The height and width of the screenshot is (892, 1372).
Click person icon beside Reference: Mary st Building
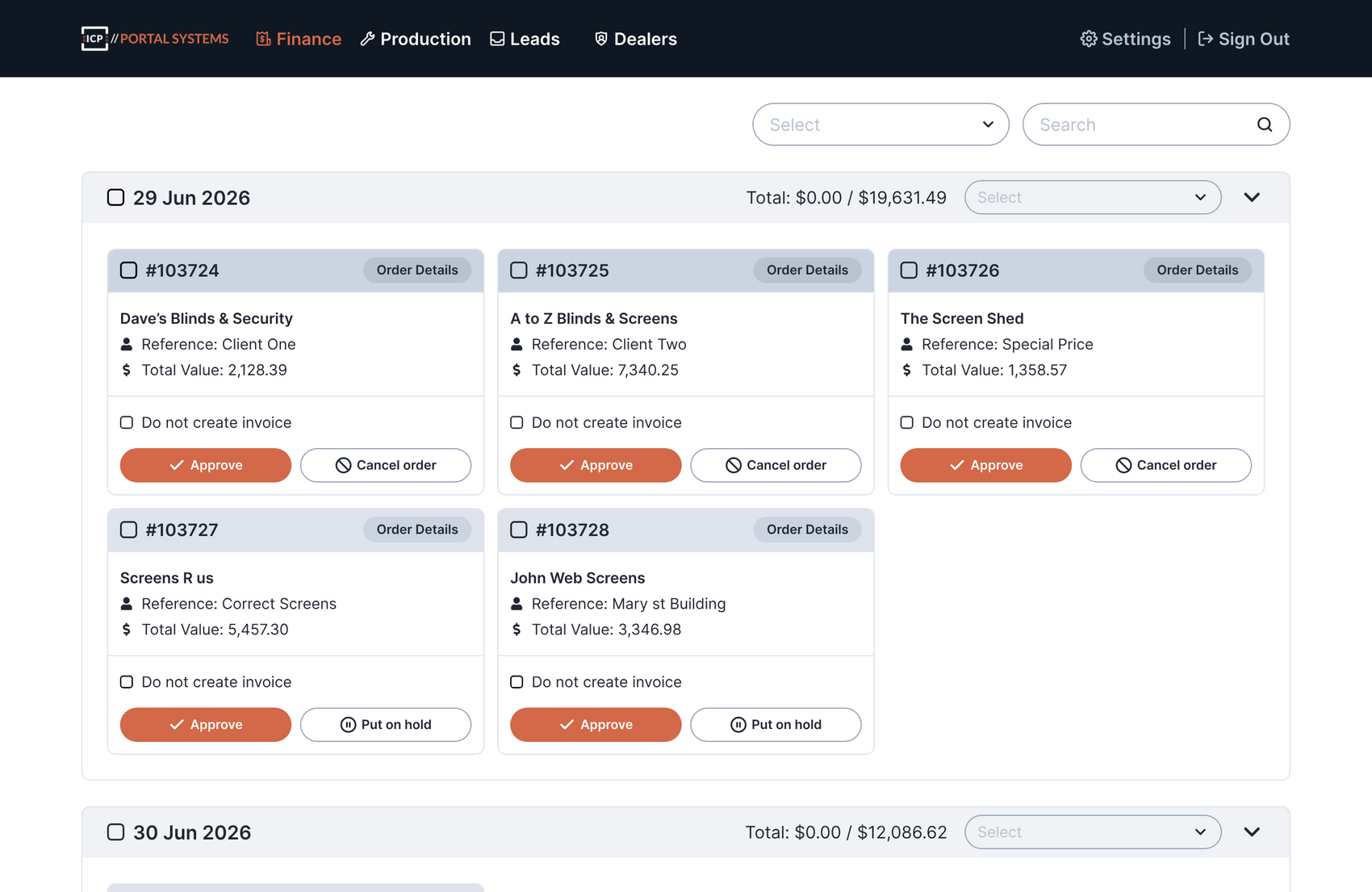click(x=517, y=604)
